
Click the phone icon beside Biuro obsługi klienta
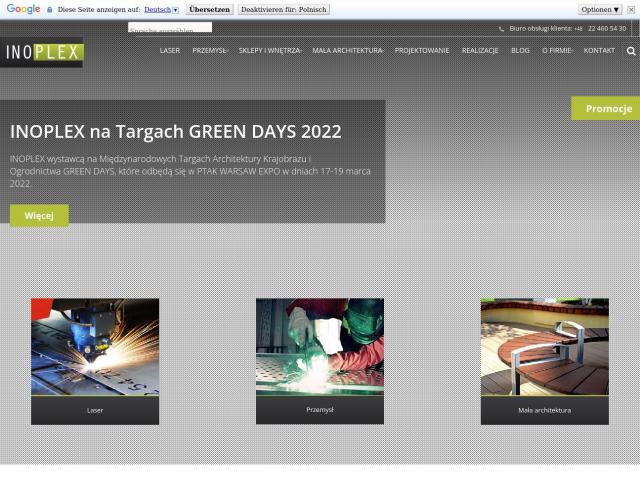[x=501, y=29]
